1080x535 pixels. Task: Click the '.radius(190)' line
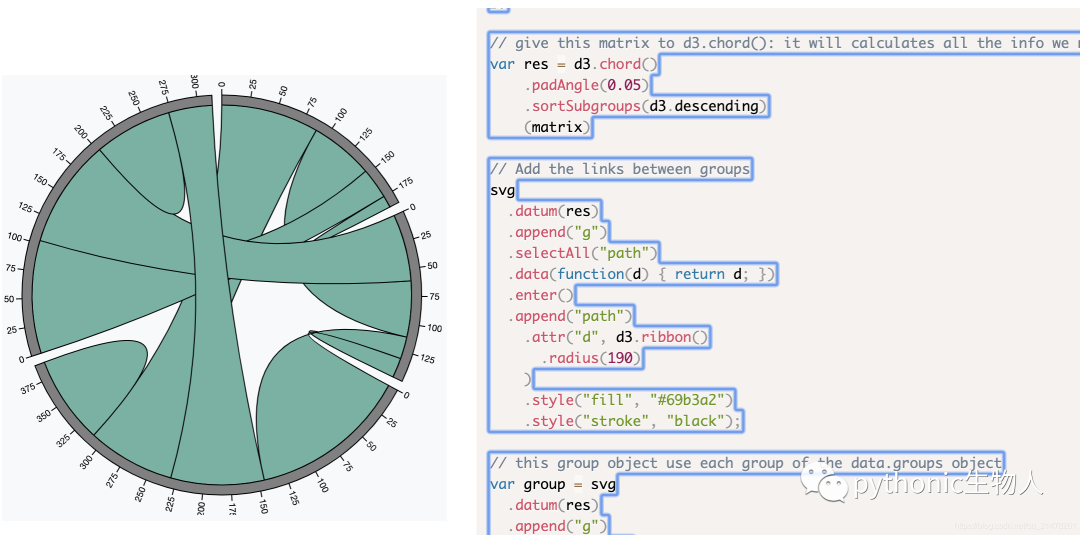click(590, 358)
